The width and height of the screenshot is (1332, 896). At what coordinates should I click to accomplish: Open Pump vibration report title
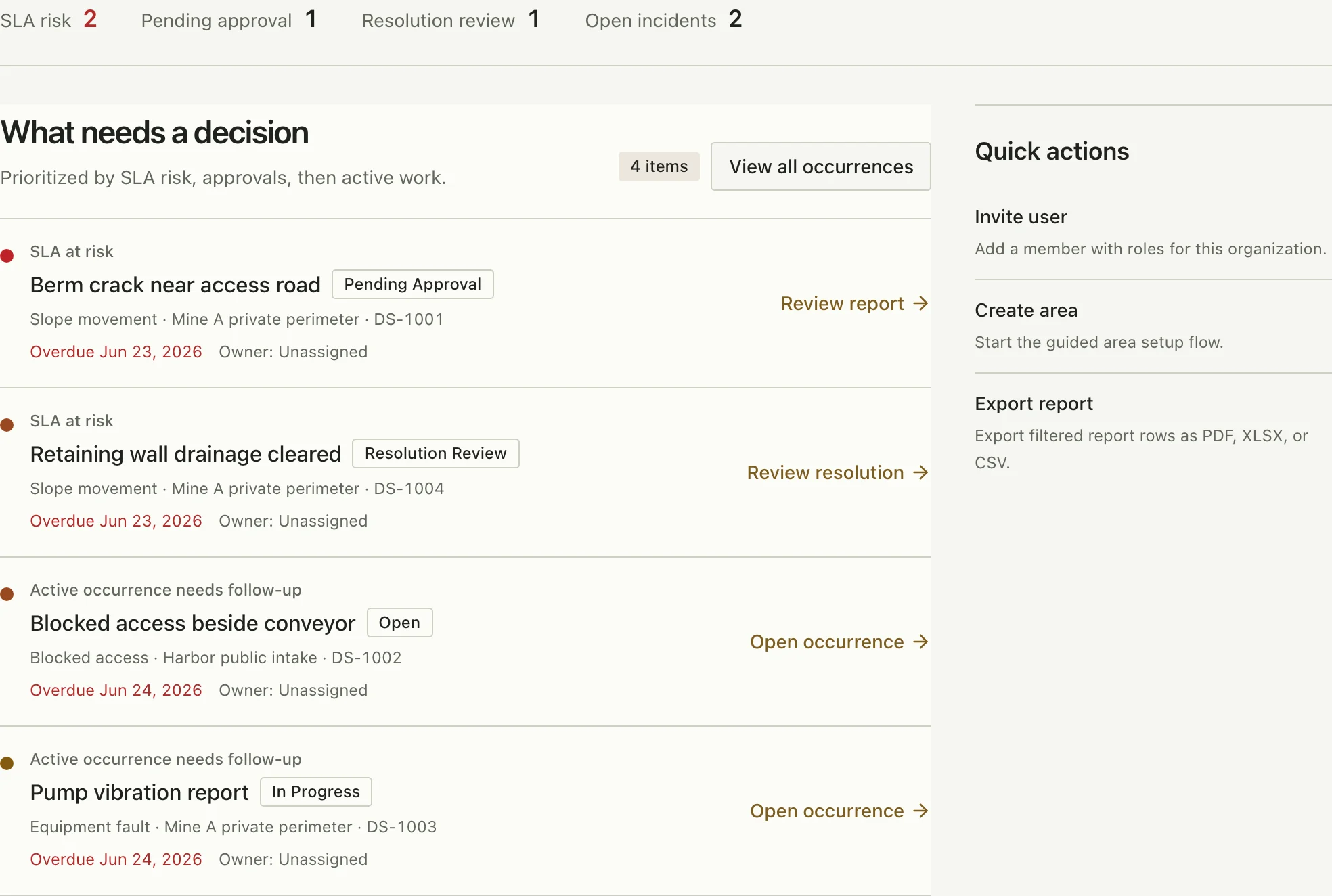click(139, 792)
